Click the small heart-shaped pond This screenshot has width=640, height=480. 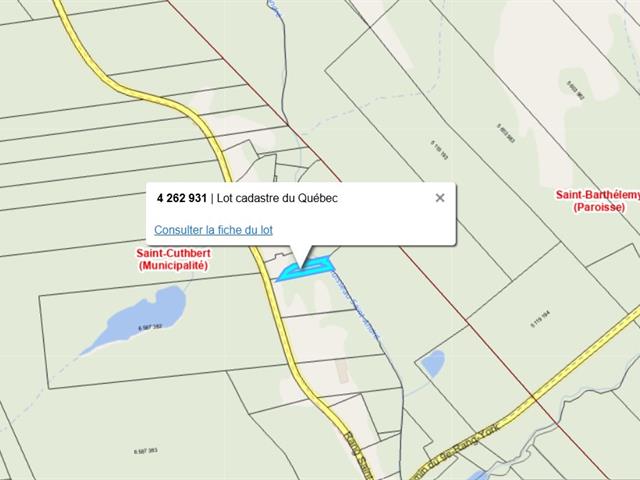tap(433, 363)
